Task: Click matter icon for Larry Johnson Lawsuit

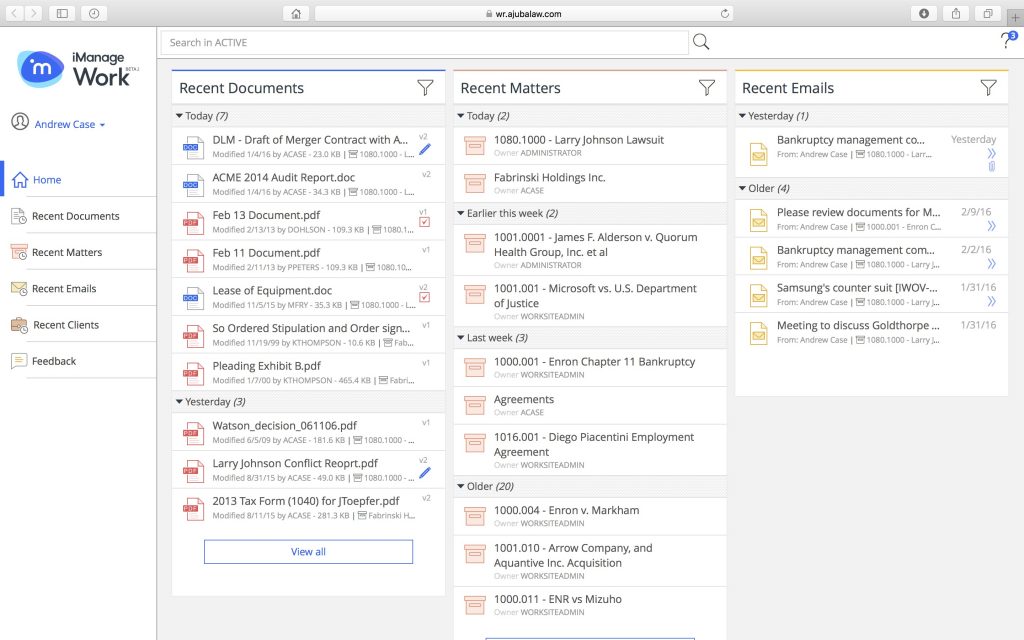Action: (475, 146)
